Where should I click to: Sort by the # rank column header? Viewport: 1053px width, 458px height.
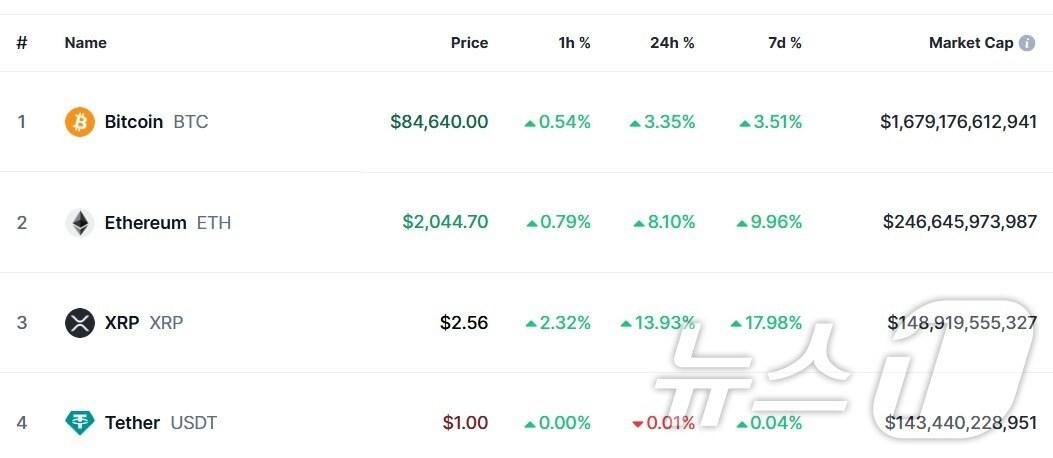click(22, 43)
